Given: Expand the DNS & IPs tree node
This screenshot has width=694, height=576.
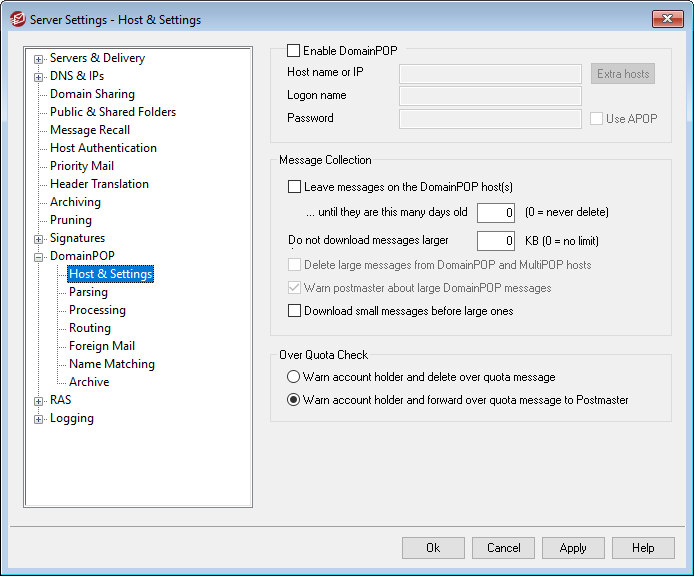Looking at the screenshot, I should point(39,76).
